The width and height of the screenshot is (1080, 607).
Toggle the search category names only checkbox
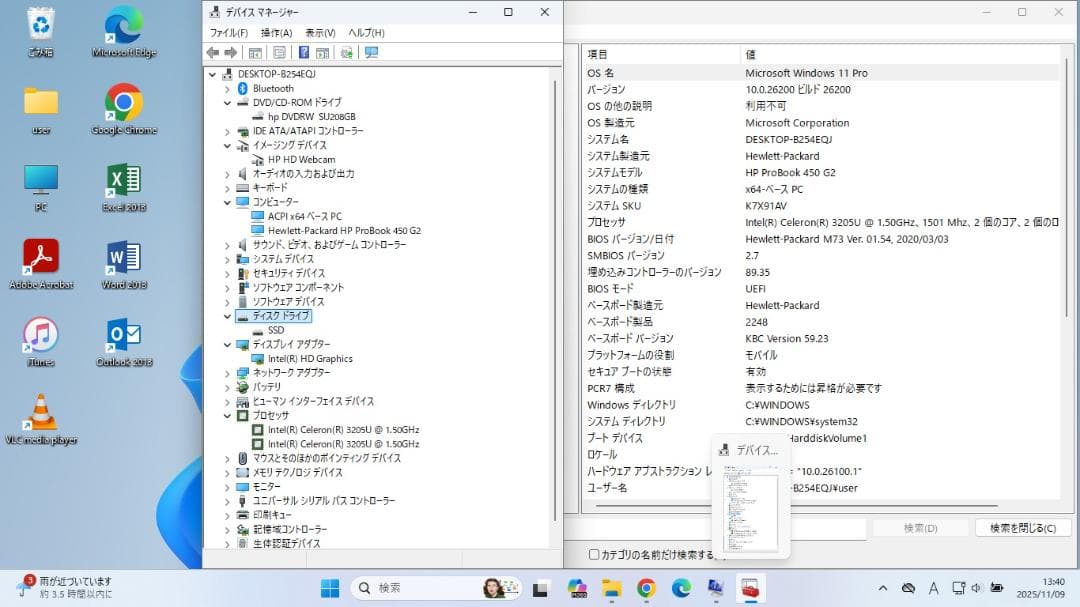[594, 554]
